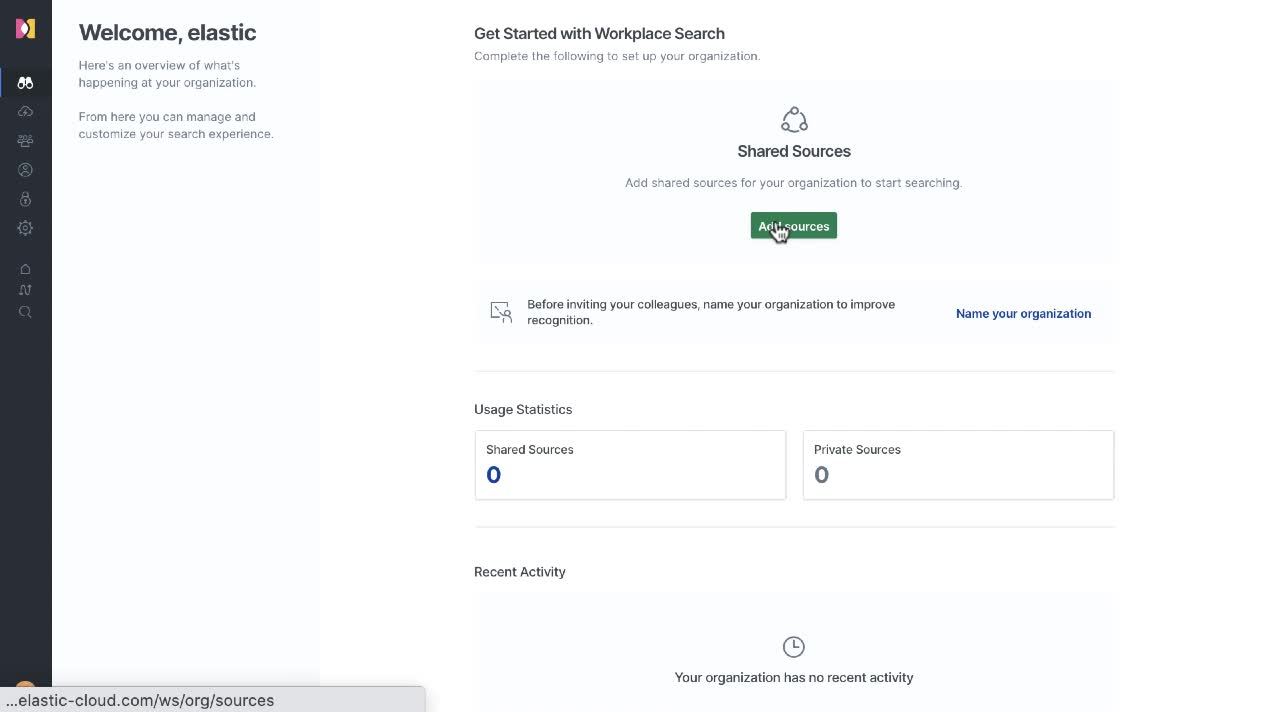This screenshot has width=1280, height=712.
Task: Open the Private Sources statistics card
Action: [958, 465]
